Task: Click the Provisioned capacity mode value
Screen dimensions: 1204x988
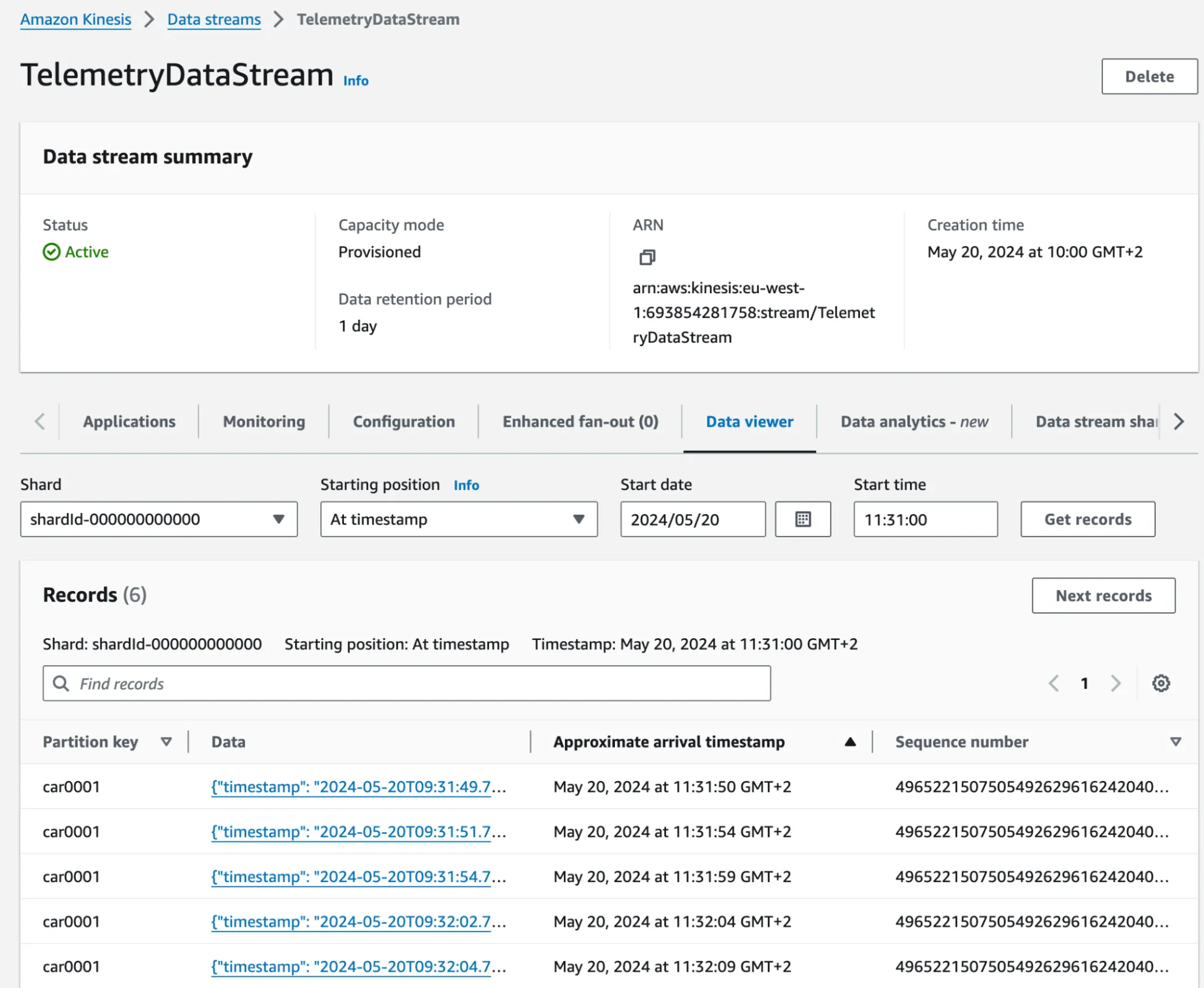Action: (x=379, y=252)
